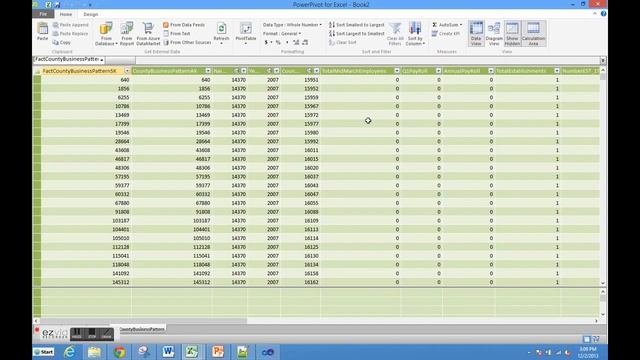Open Format General dropdown
The height and width of the screenshot is (360, 640).
pos(282,33)
